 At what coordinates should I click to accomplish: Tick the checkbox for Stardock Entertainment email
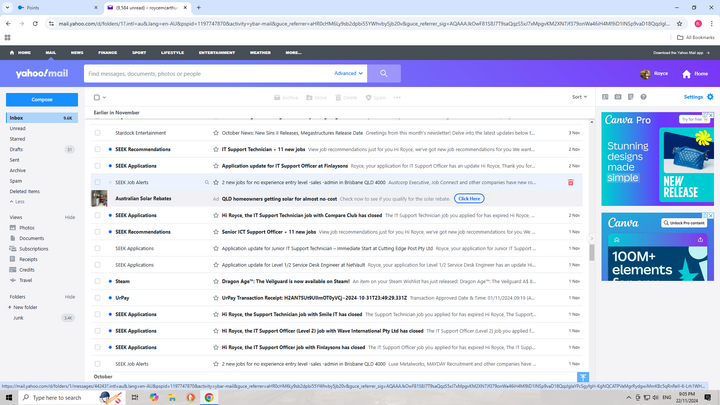(97, 133)
